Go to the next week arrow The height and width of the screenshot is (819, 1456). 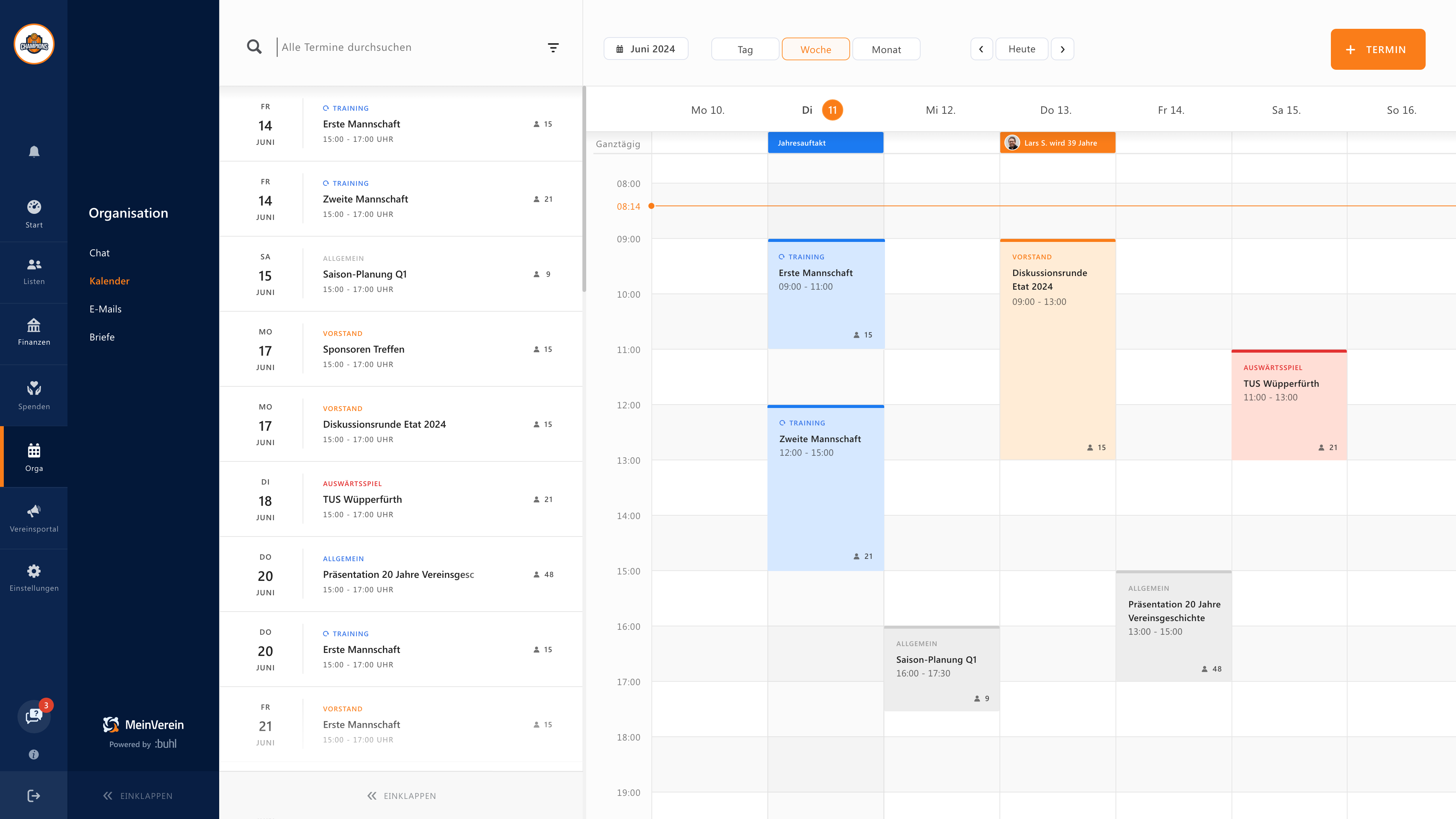click(1062, 49)
